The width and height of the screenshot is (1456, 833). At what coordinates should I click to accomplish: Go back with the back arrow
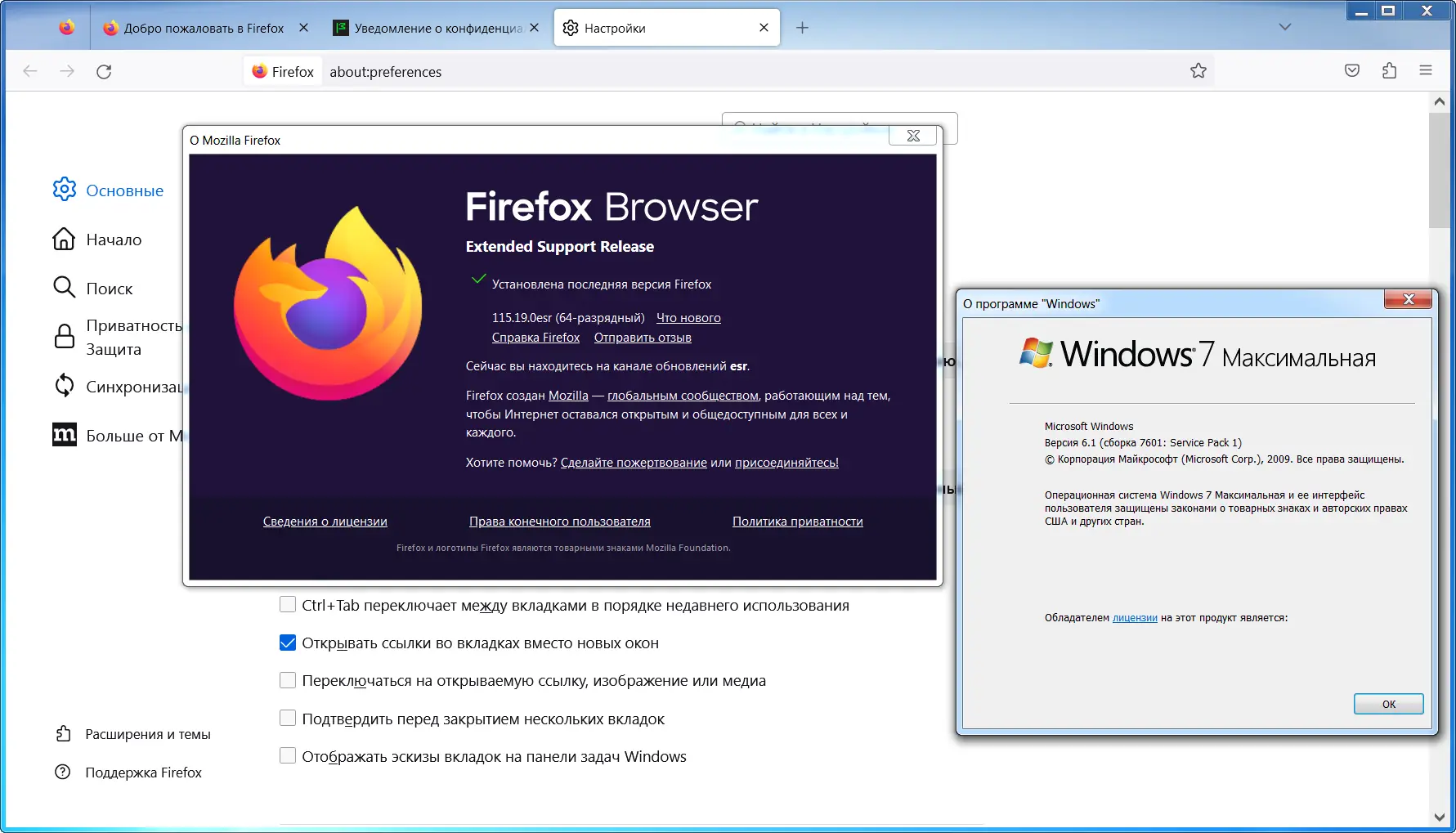(x=30, y=72)
